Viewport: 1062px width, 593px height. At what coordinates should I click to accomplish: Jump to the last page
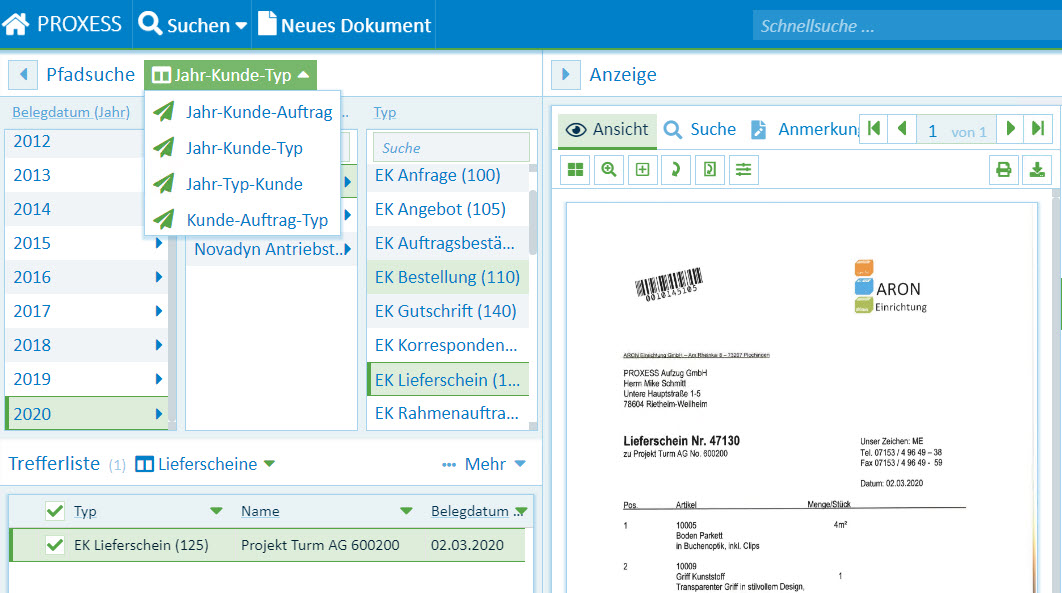point(1038,129)
